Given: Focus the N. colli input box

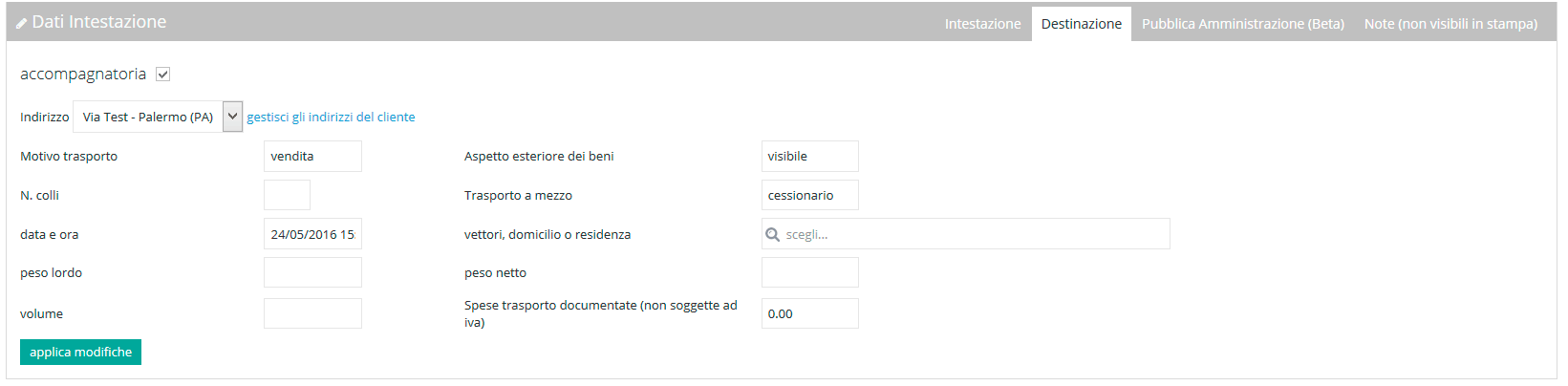Looking at the screenshot, I should (x=287, y=195).
